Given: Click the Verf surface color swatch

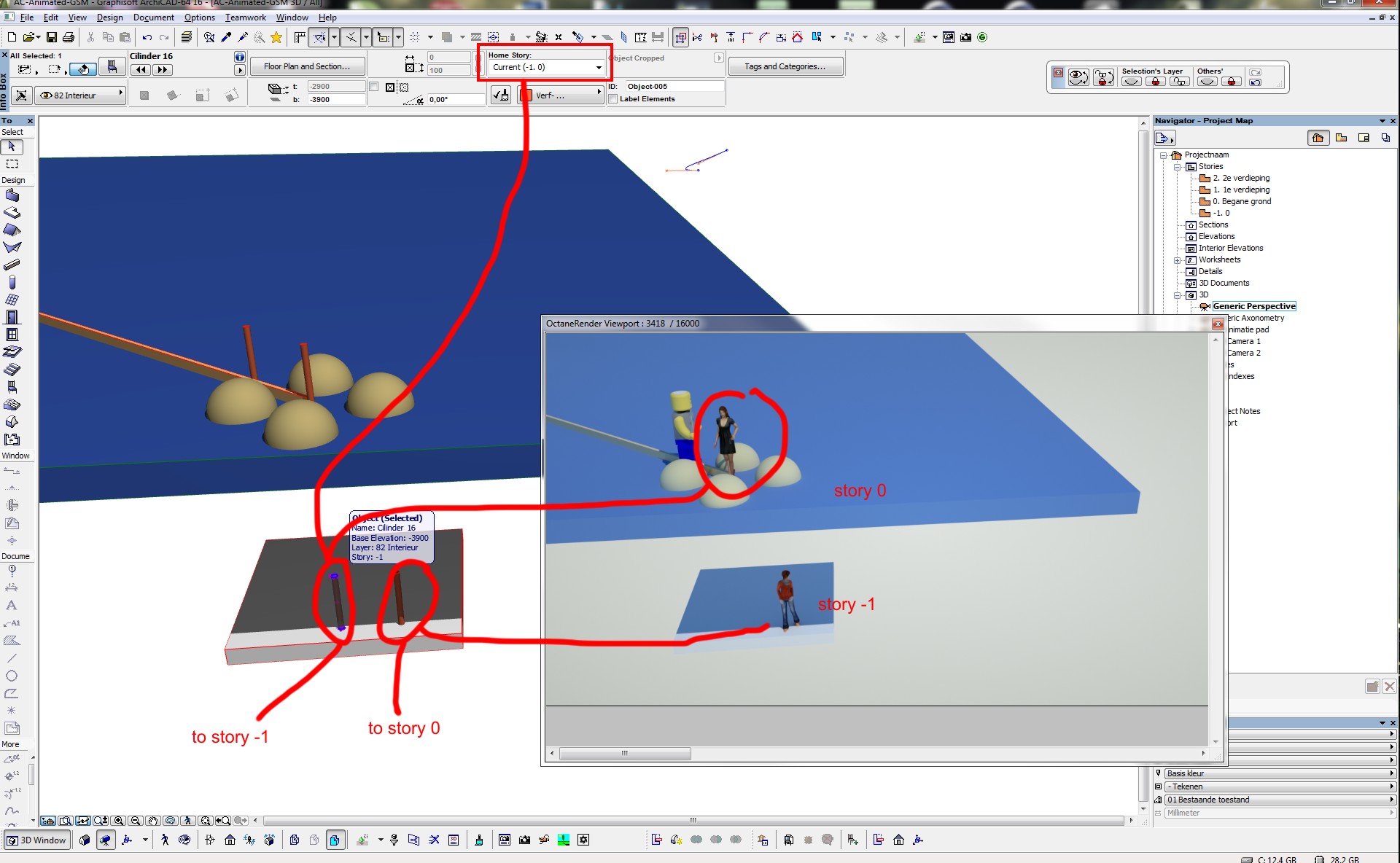Looking at the screenshot, I should [526, 95].
